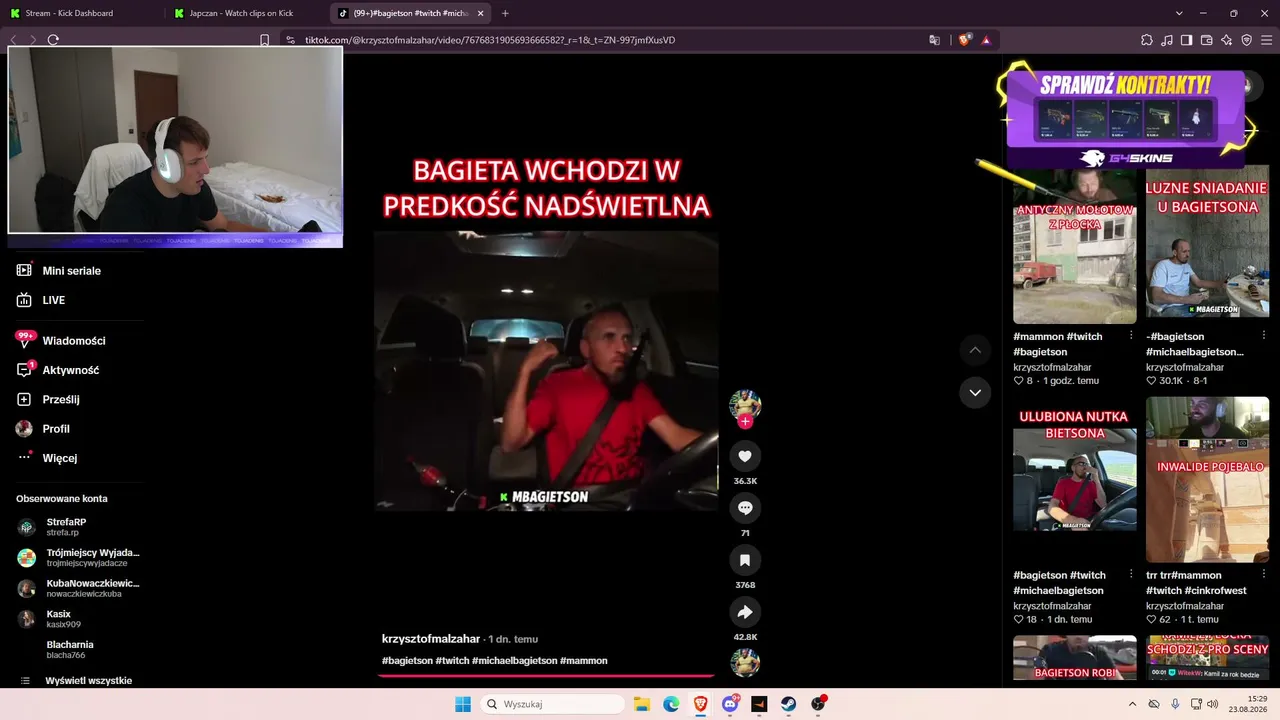Open a new browser tab
Viewport: 1280px width, 720px height.
(505, 13)
